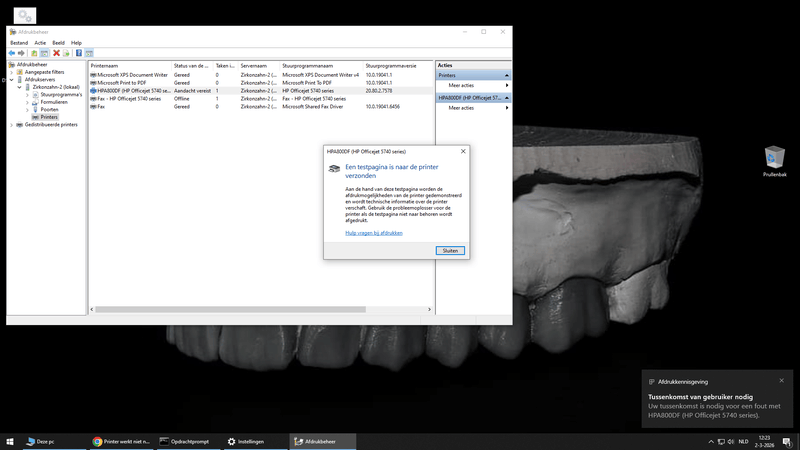
Task: Switch to Opdrachtprompt in the taskbar
Action: coord(189,442)
